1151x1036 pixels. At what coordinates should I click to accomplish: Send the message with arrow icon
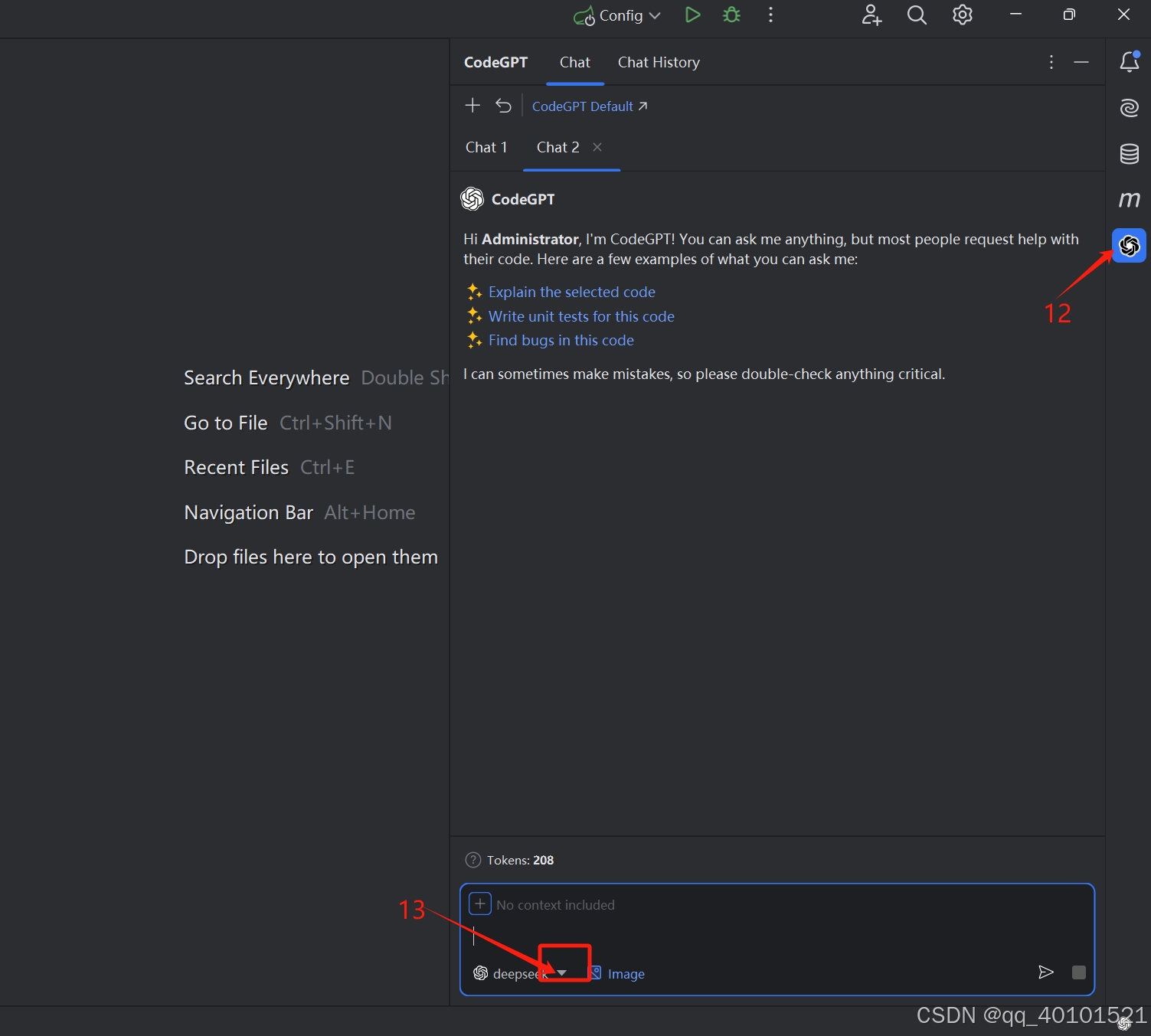(1045, 972)
